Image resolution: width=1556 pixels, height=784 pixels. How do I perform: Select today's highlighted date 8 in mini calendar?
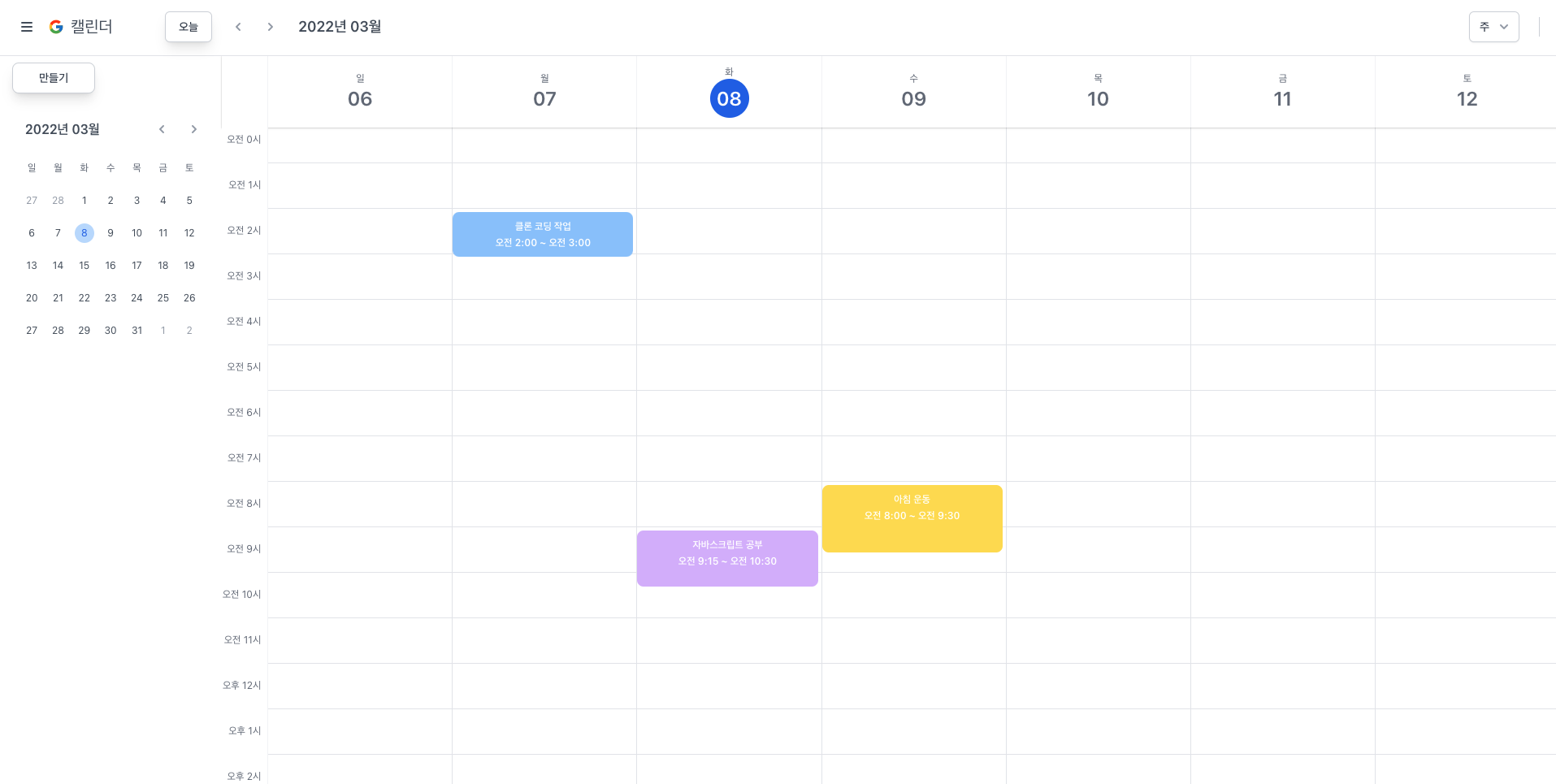tap(84, 233)
